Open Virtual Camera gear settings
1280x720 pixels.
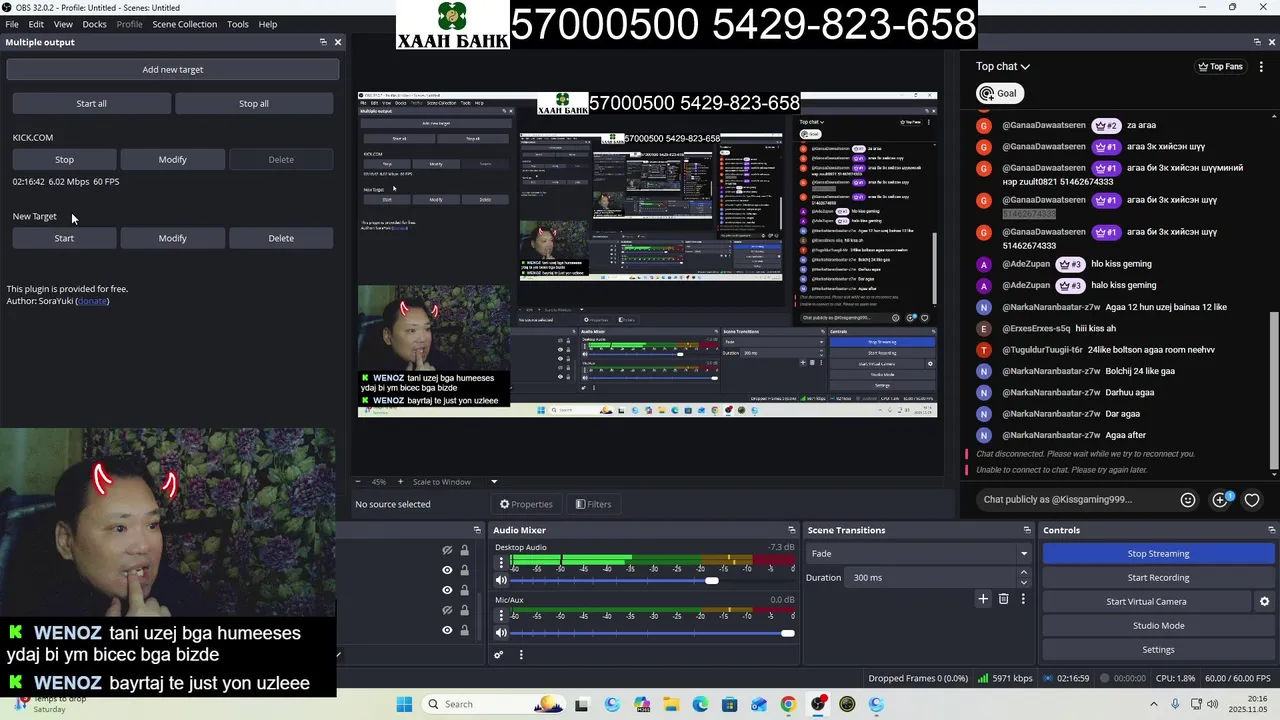[1264, 601]
